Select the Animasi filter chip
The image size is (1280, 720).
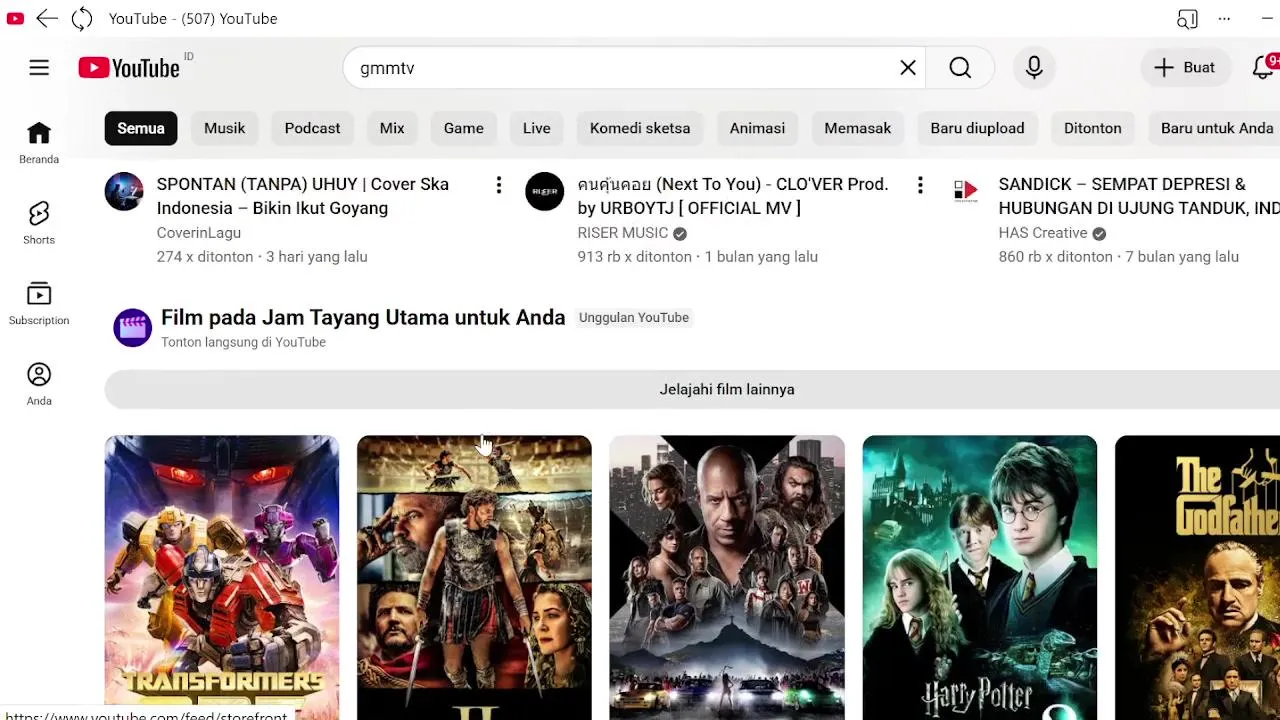pos(757,128)
